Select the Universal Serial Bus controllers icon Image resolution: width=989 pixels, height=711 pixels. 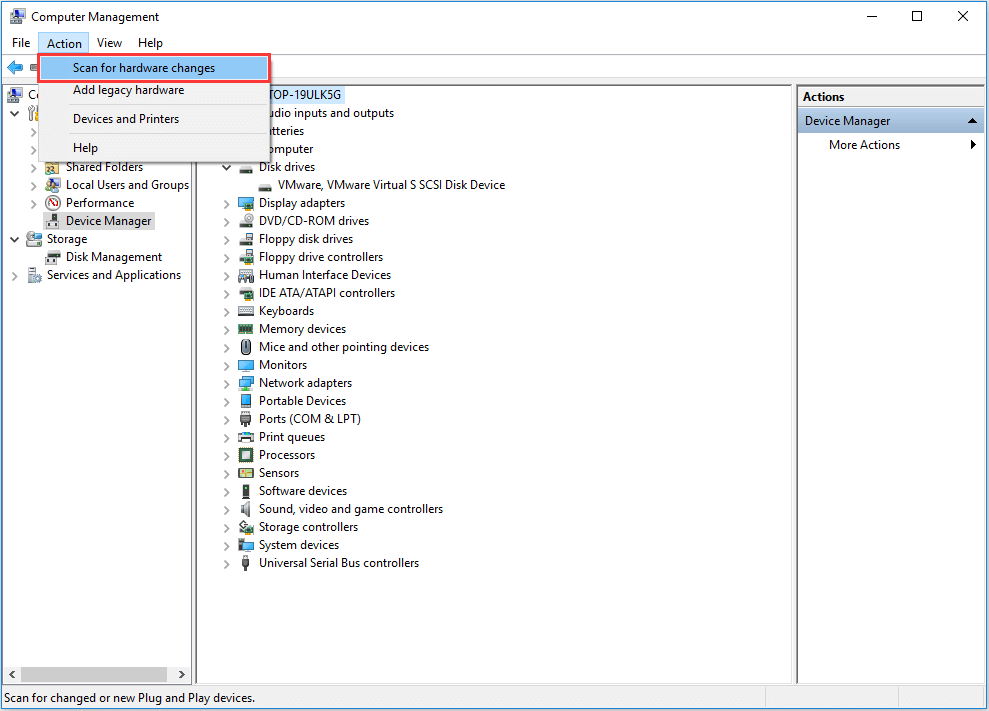tap(246, 562)
